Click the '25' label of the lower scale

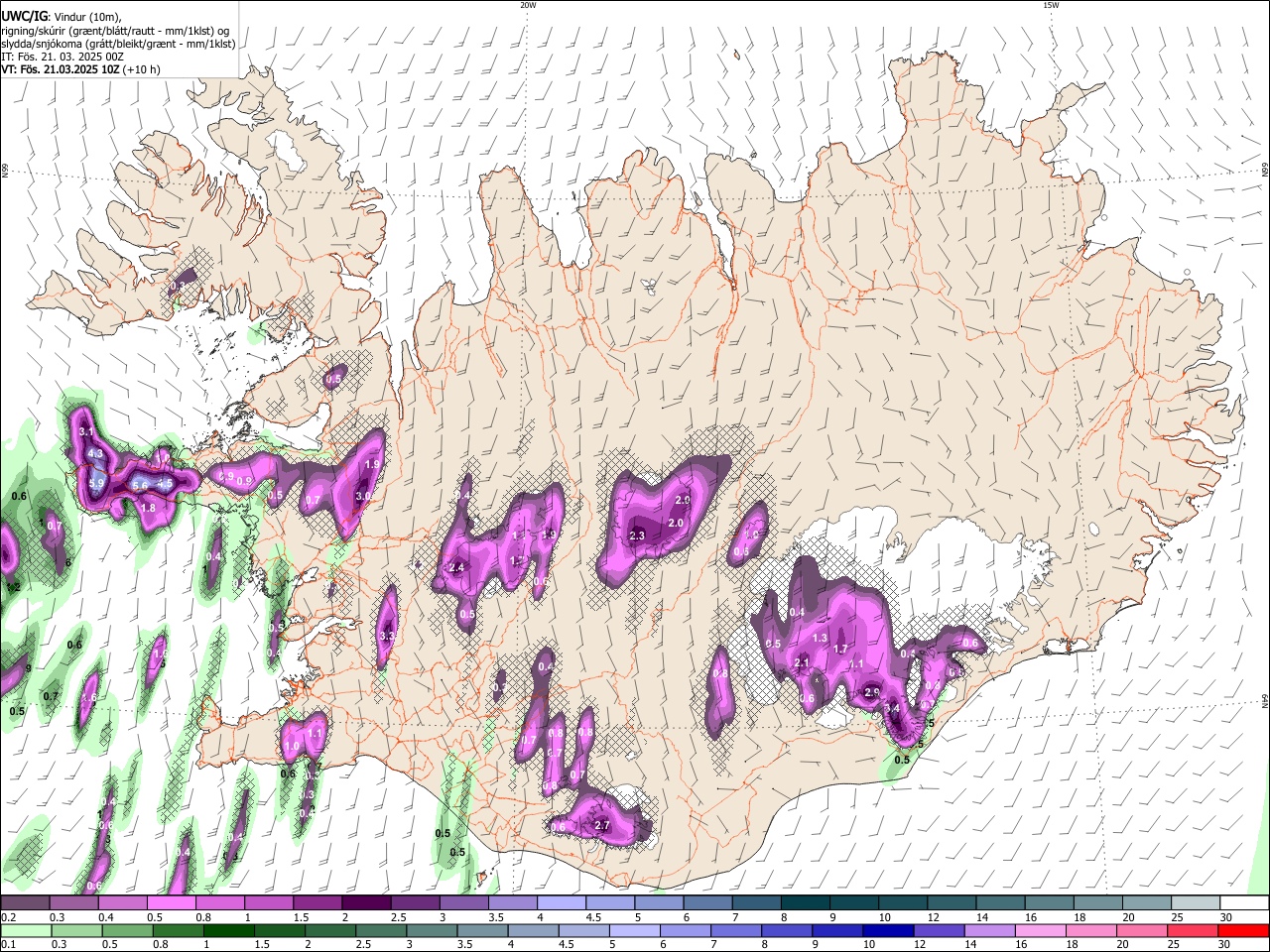pyautogui.click(x=1173, y=944)
